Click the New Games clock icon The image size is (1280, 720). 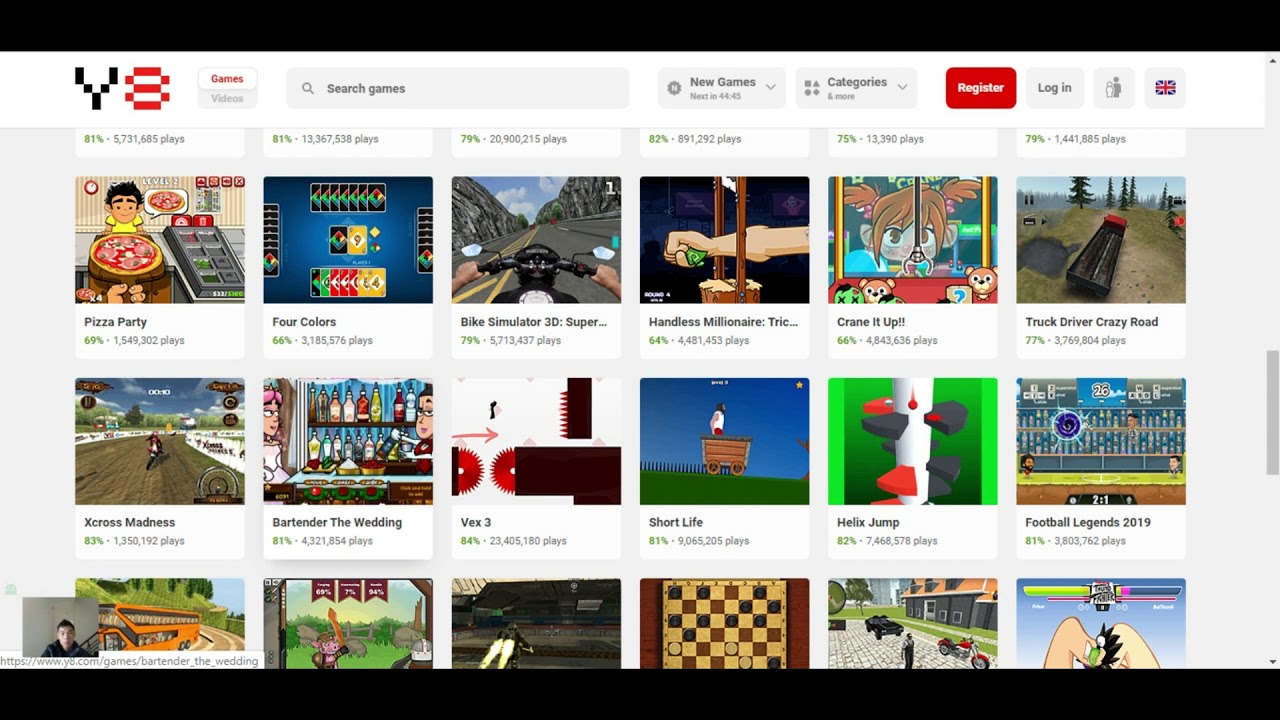pyautogui.click(x=674, y=88)
